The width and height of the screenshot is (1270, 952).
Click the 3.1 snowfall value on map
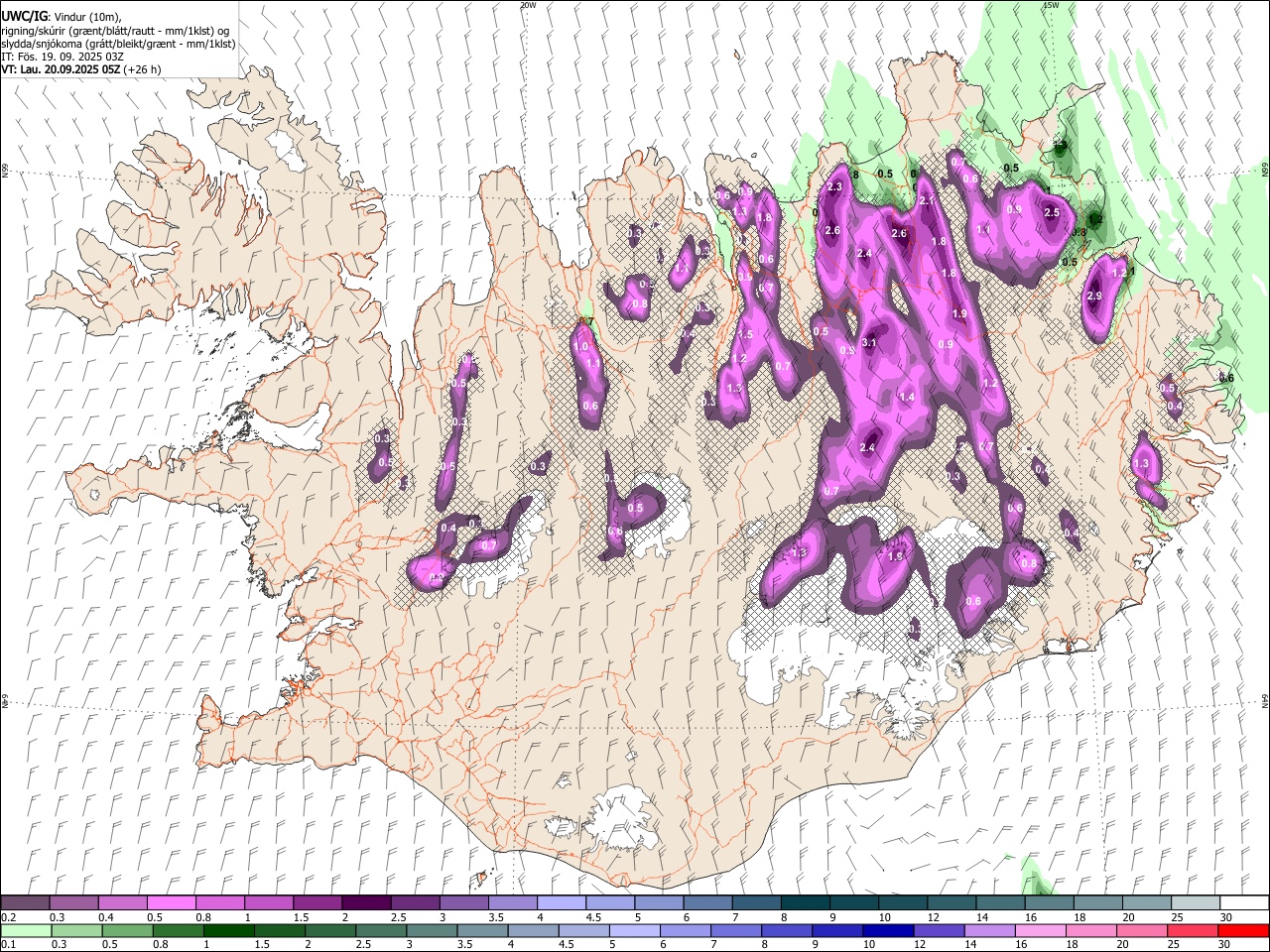tap(870, 342)
